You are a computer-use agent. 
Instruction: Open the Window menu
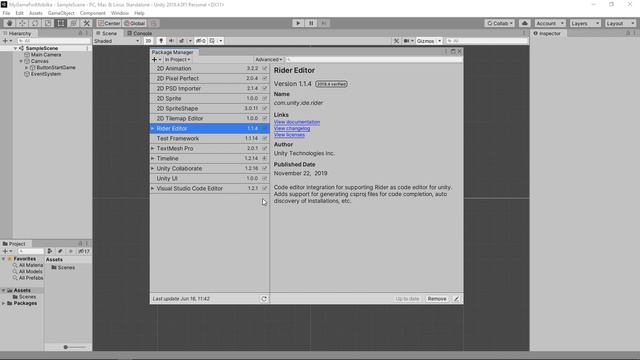(120, 13)
